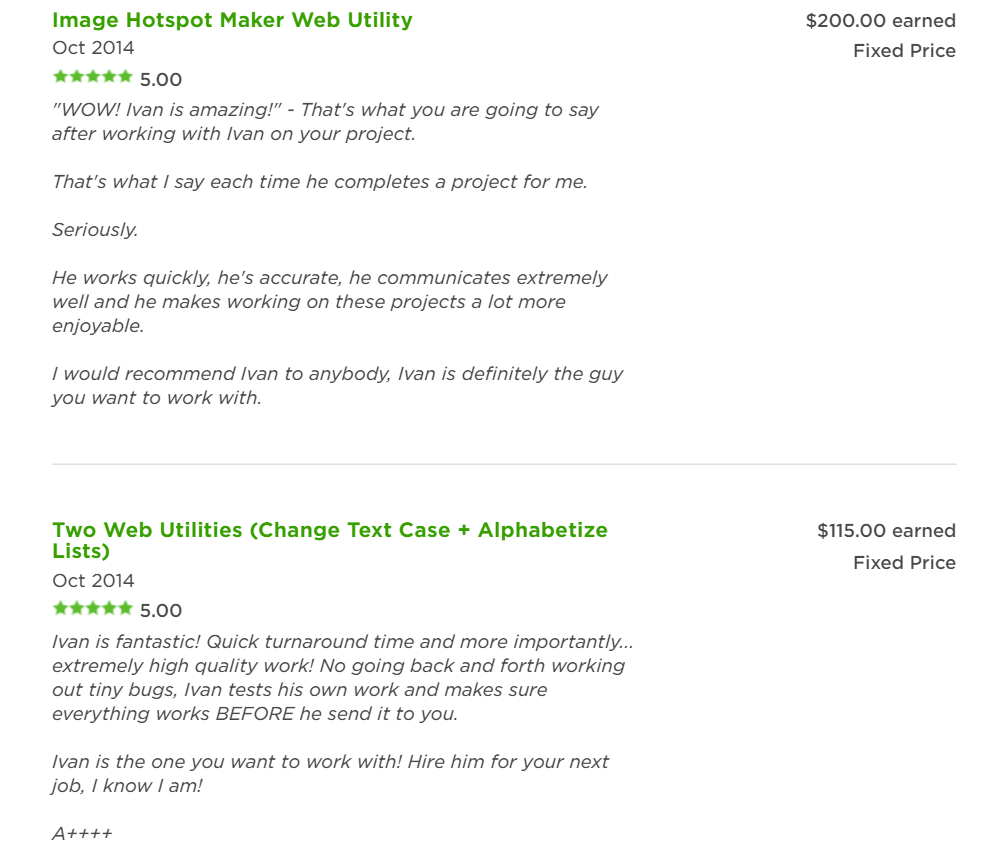1001x864 pixels.
Task: Click the star rating under Two Web Utilities
Action: coord(93,609)
